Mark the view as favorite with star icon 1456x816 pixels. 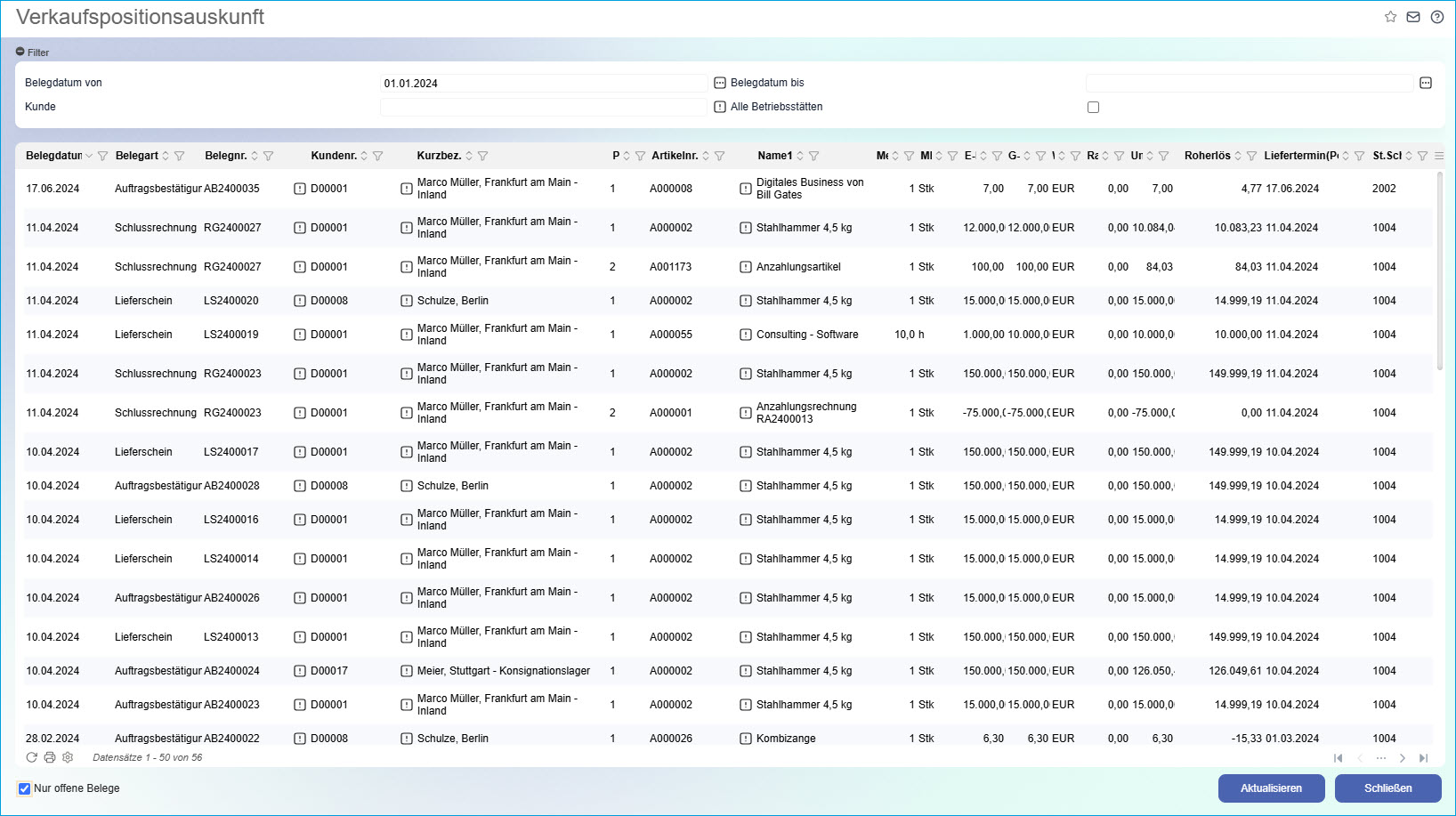click(x=1390, y=17)
